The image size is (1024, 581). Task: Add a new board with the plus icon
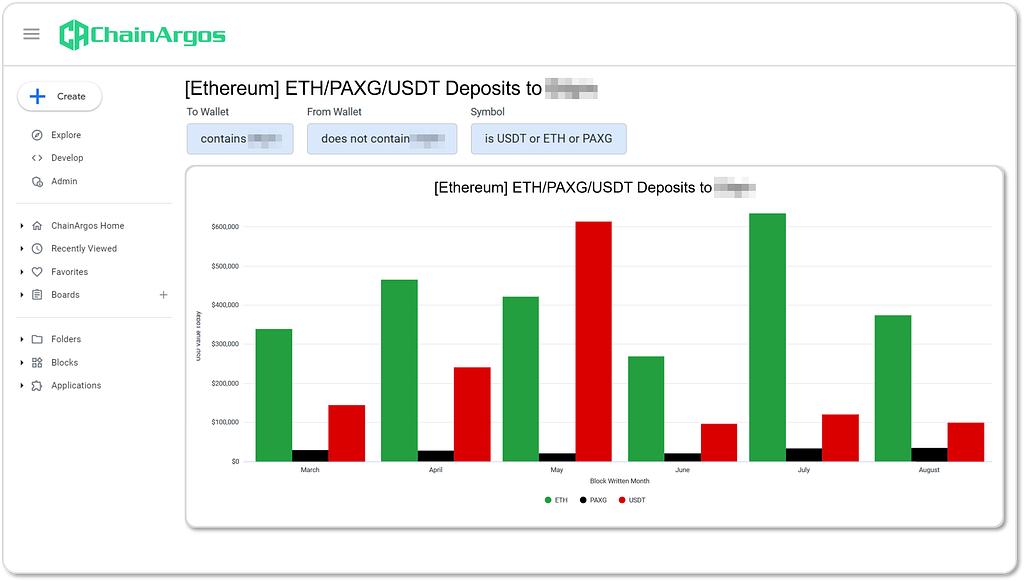(x=163, y=295)
